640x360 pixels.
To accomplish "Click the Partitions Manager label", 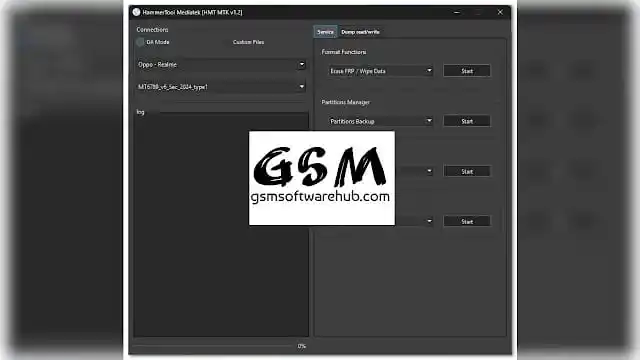I will (x=345, y=102).
